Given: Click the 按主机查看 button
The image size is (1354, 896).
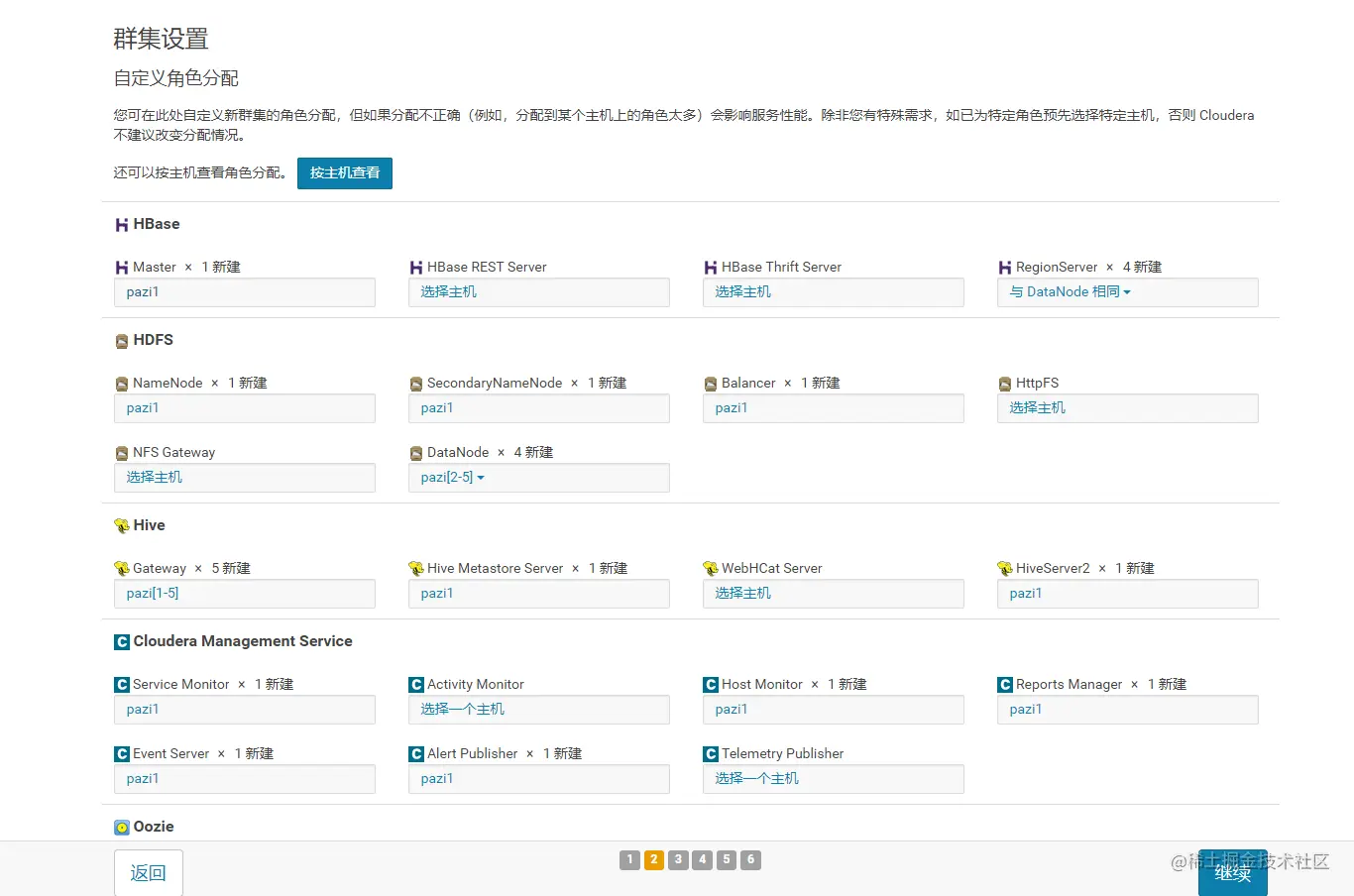Looking at the screenshot, I should (345, 172).
